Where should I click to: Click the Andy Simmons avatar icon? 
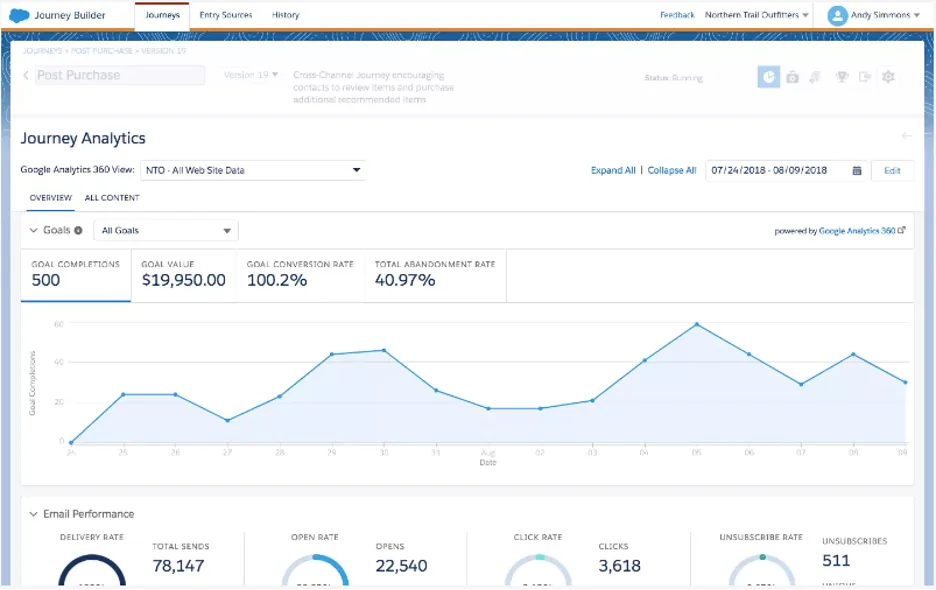click(x=838, y=16)
